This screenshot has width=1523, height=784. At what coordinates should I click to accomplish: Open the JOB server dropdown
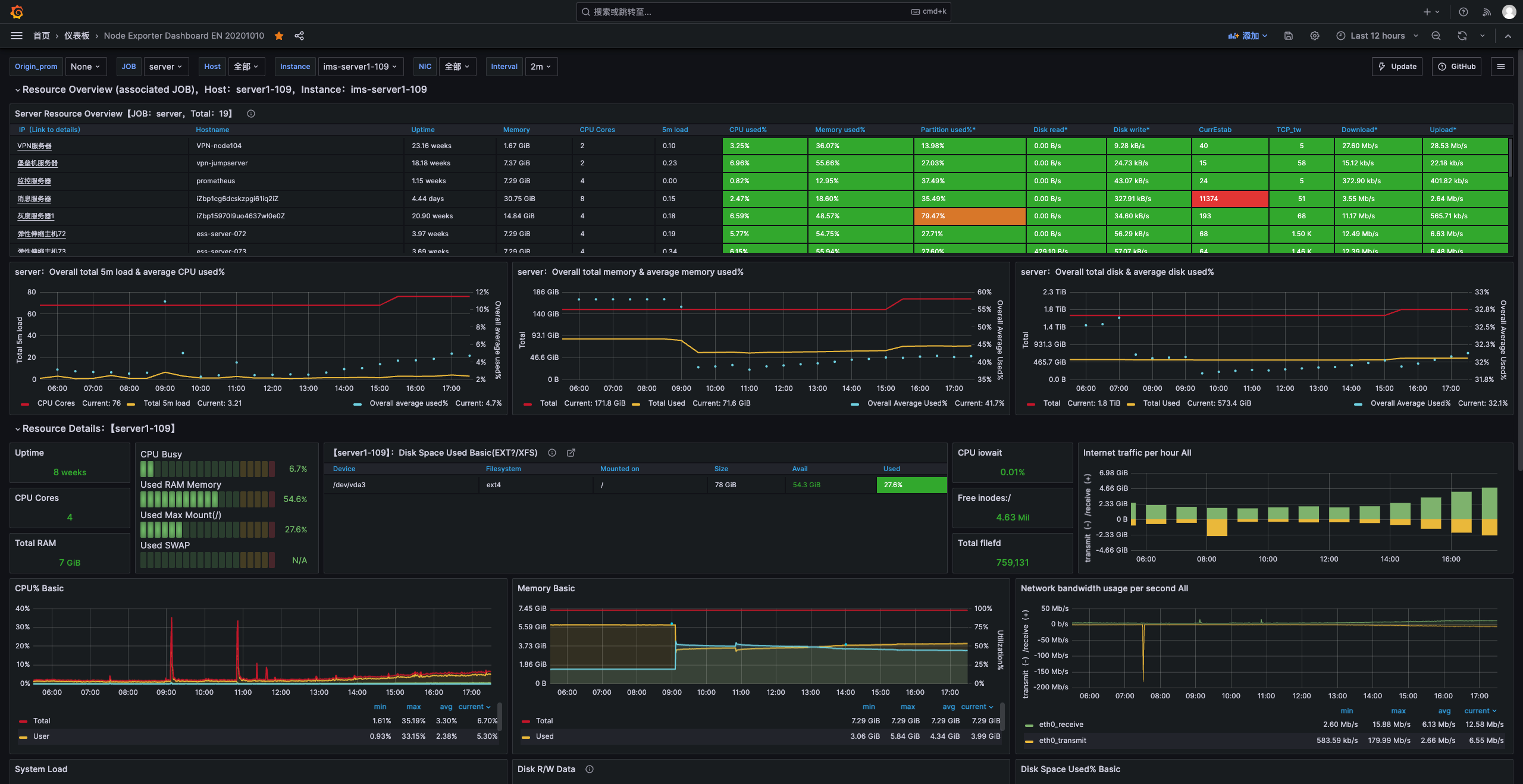[x=165, y=67]
